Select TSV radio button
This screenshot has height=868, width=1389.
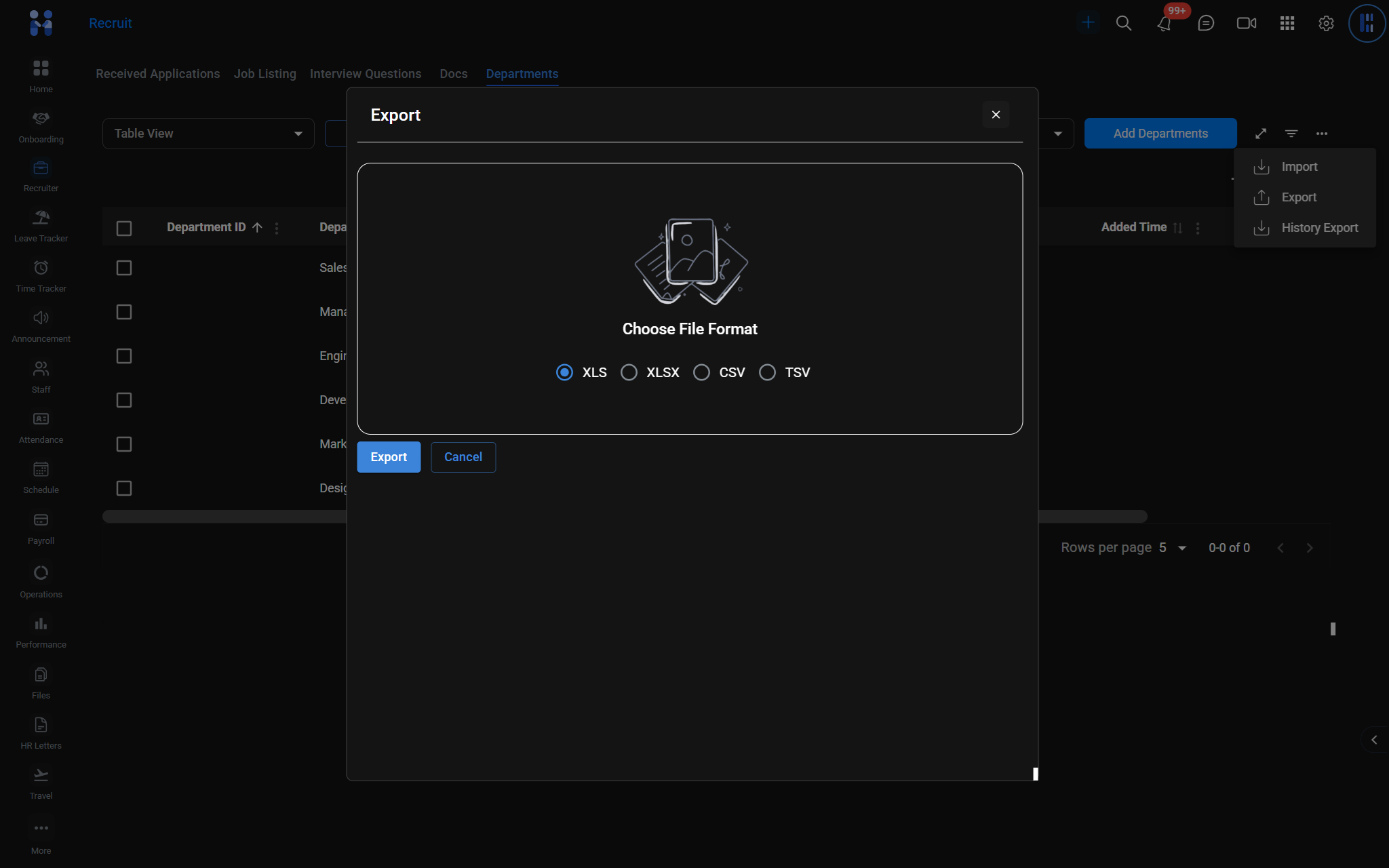(x=767, y=372)
